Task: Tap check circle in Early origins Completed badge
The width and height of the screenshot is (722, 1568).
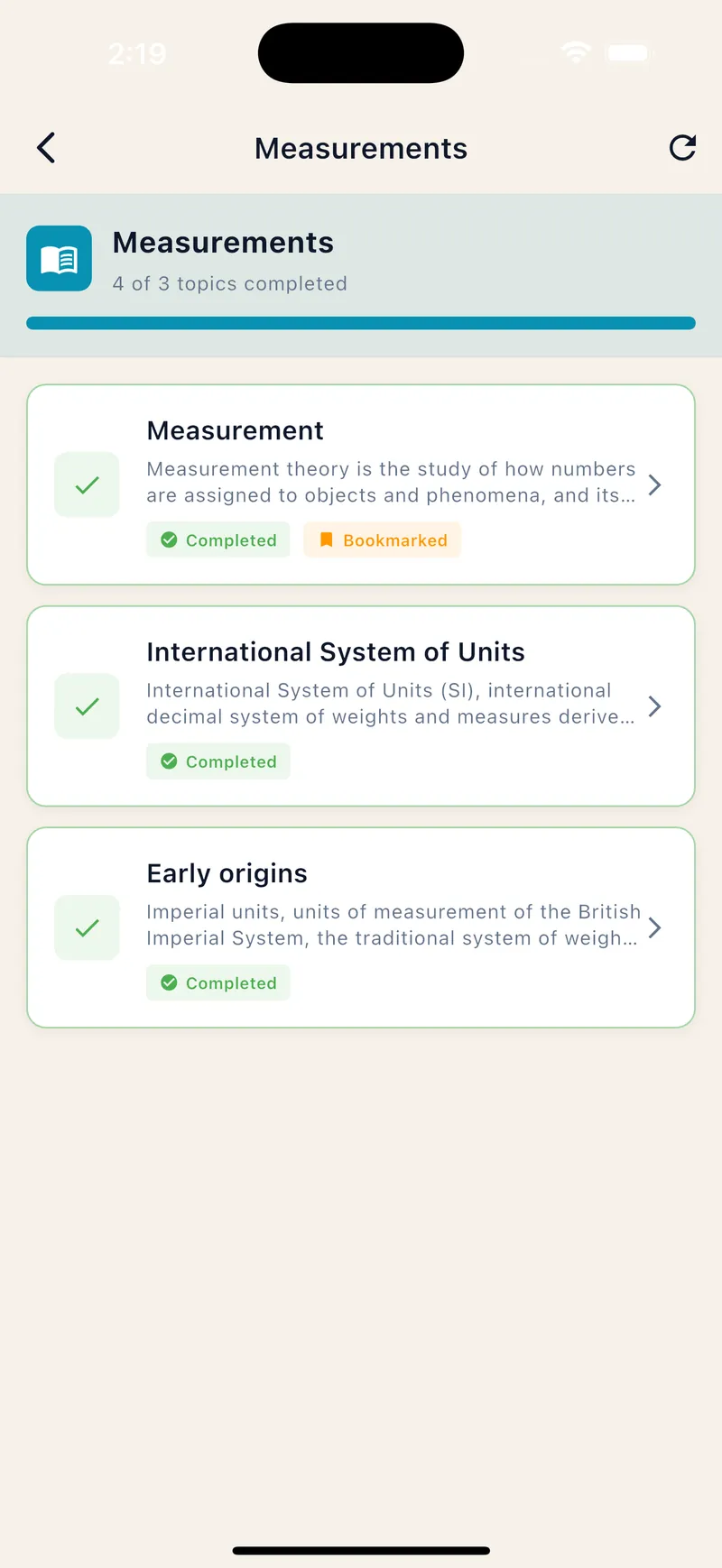Action: coord(169,983)
